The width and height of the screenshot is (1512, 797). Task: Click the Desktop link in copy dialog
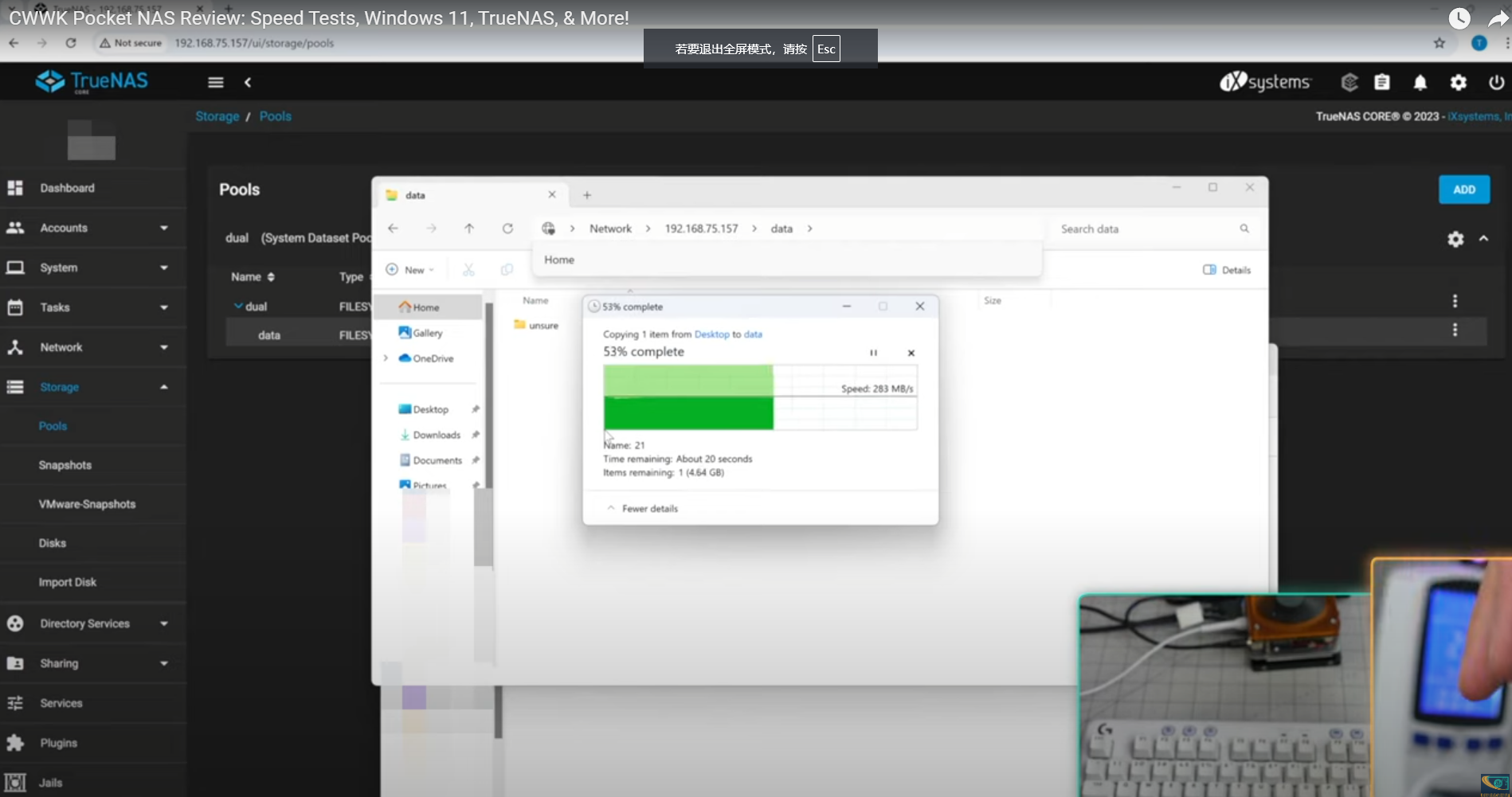[711, 334]
